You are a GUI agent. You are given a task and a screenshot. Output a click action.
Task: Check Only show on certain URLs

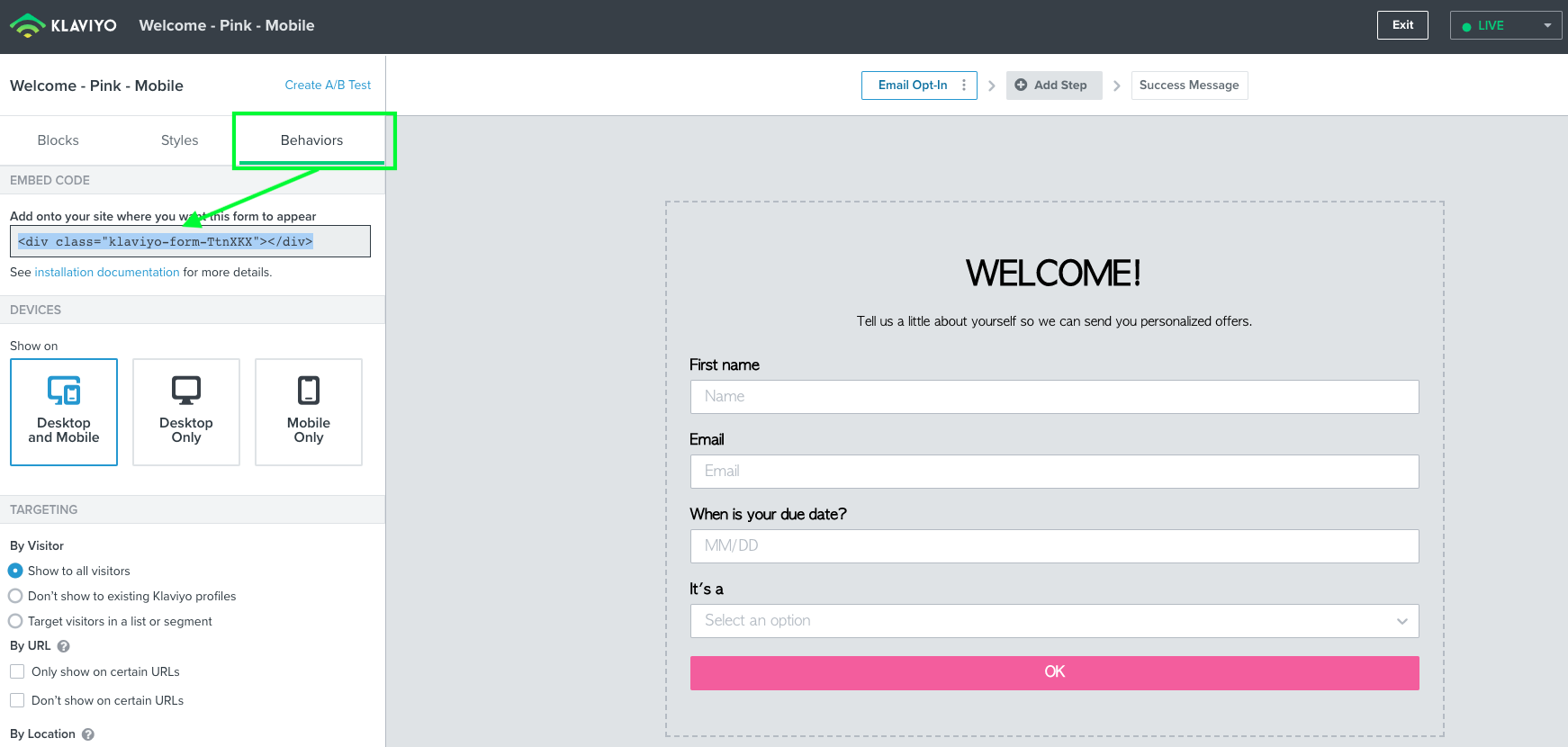[17, 671]
